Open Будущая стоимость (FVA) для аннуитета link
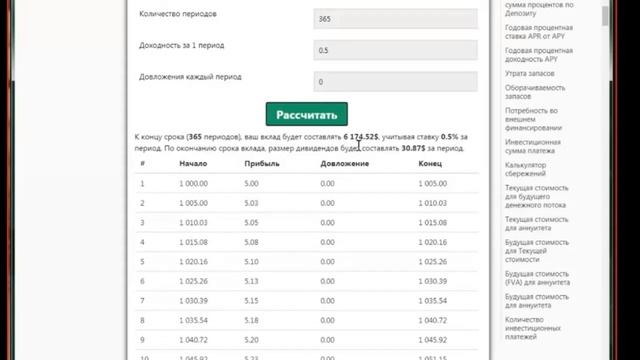 [x=537, y=278]
